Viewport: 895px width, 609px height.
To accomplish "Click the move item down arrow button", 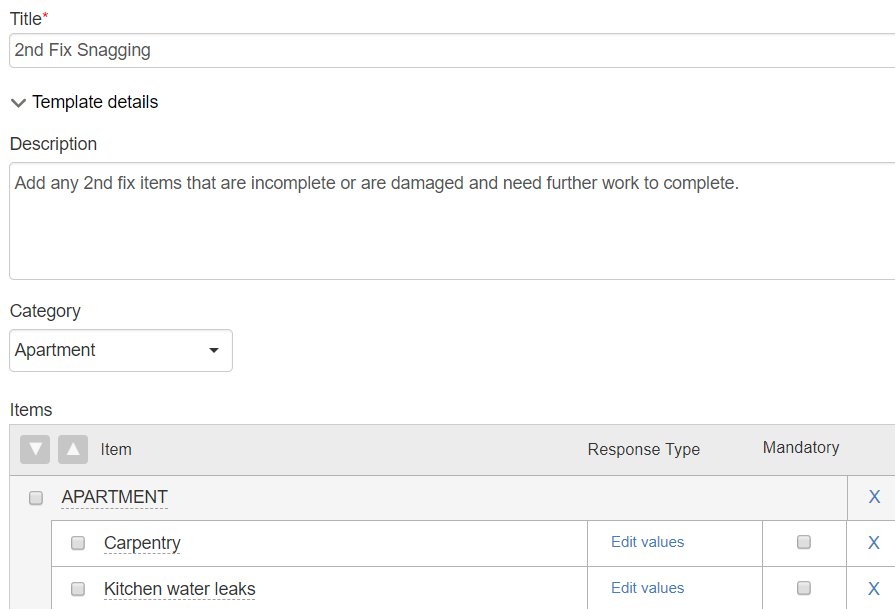I will [x=35, y=449].
